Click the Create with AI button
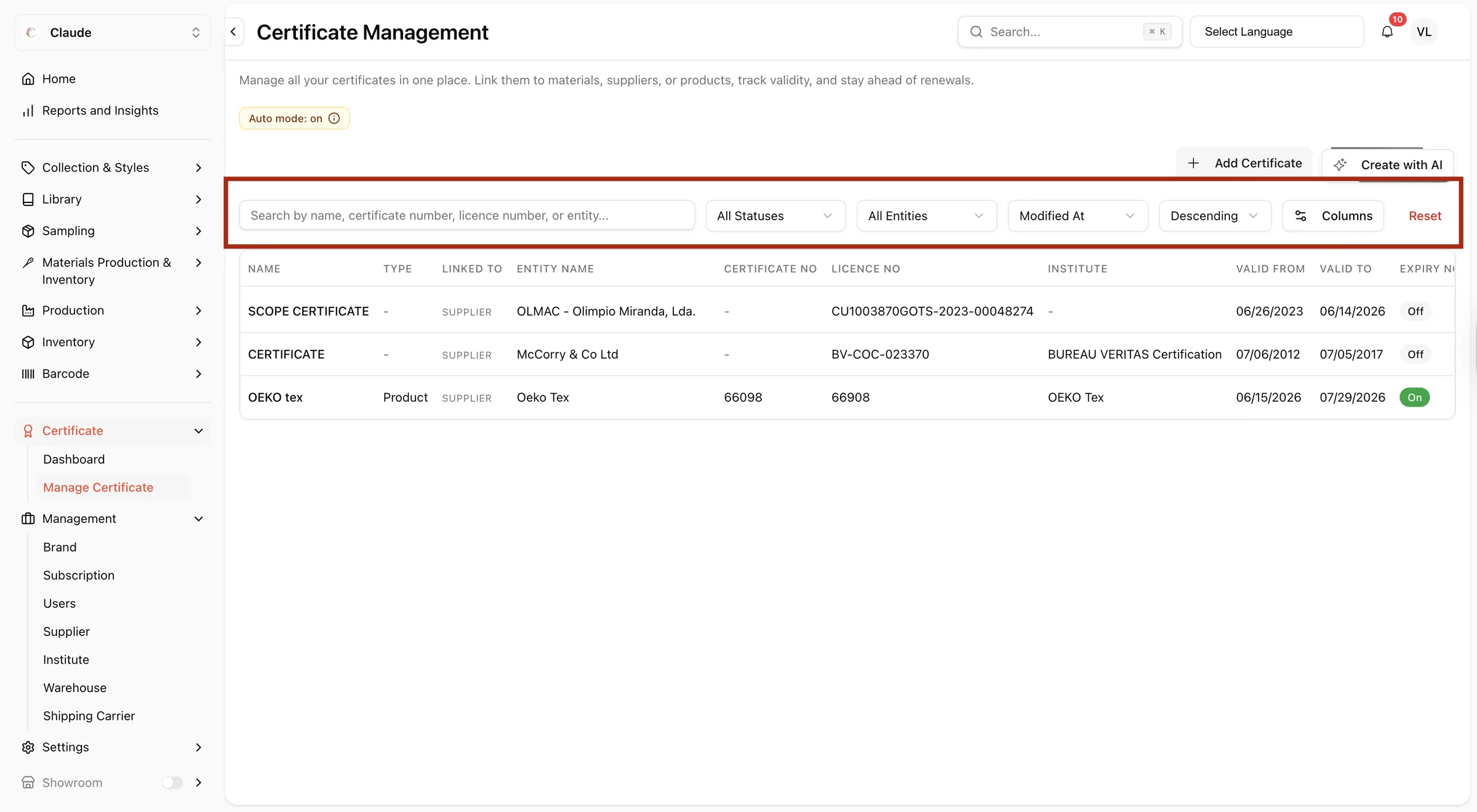The height and width of the screenshot is (812, 1477). click(x=1388, y=165)
